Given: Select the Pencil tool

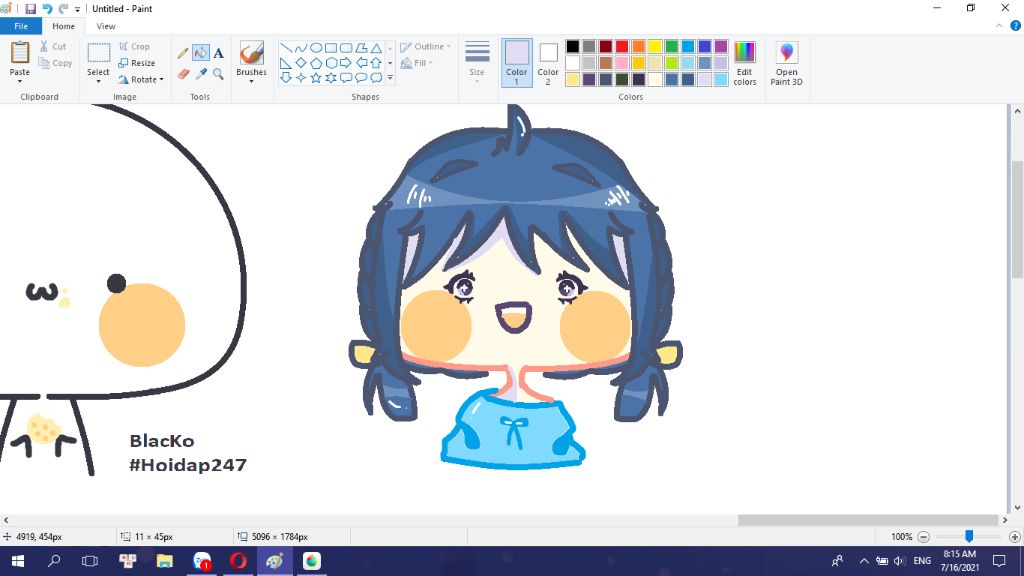Looking at the screenshot, I should [x=183, y=54].
